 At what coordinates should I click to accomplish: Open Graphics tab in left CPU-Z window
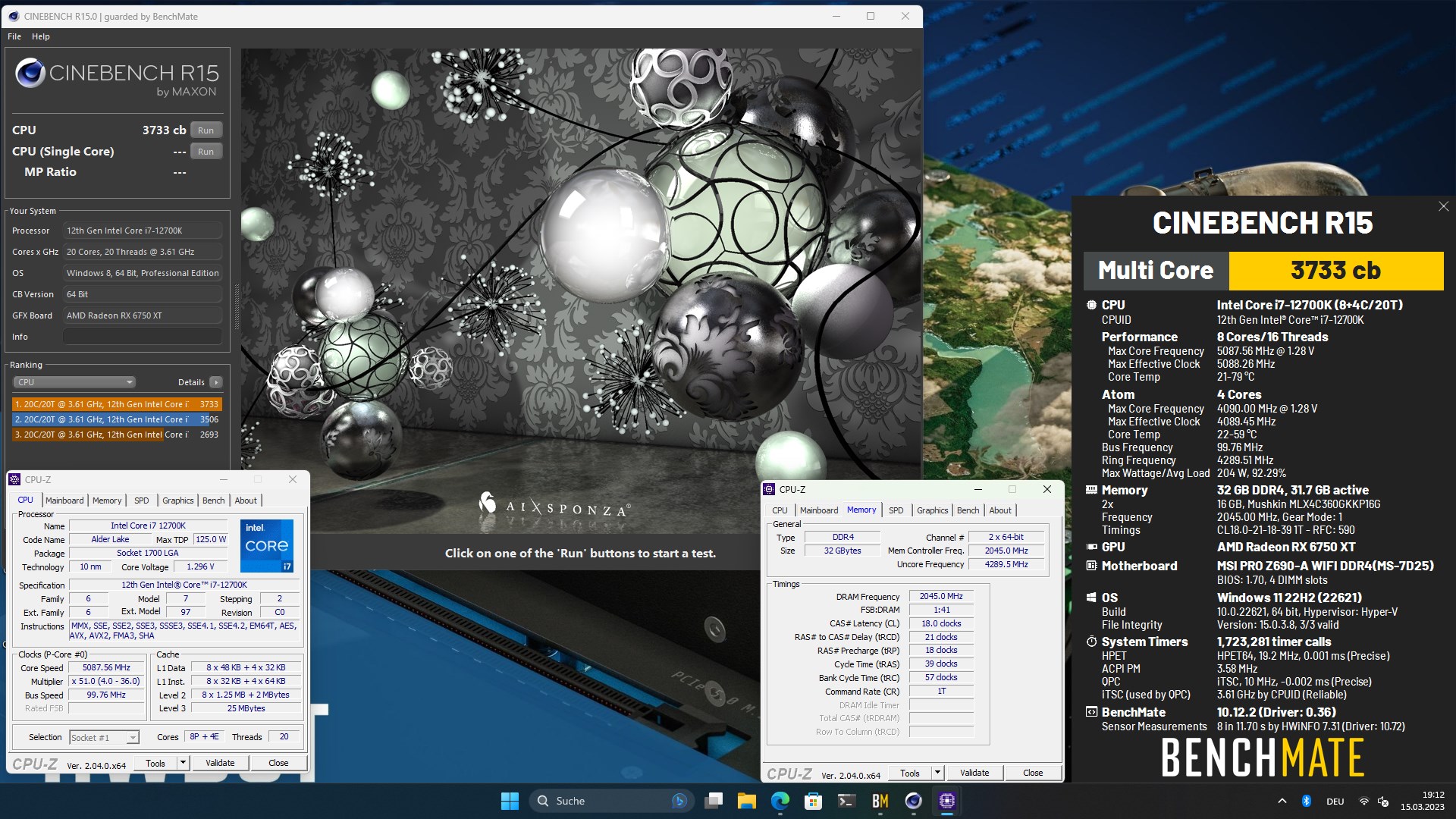pyautogui.click(x=178, y=500)
